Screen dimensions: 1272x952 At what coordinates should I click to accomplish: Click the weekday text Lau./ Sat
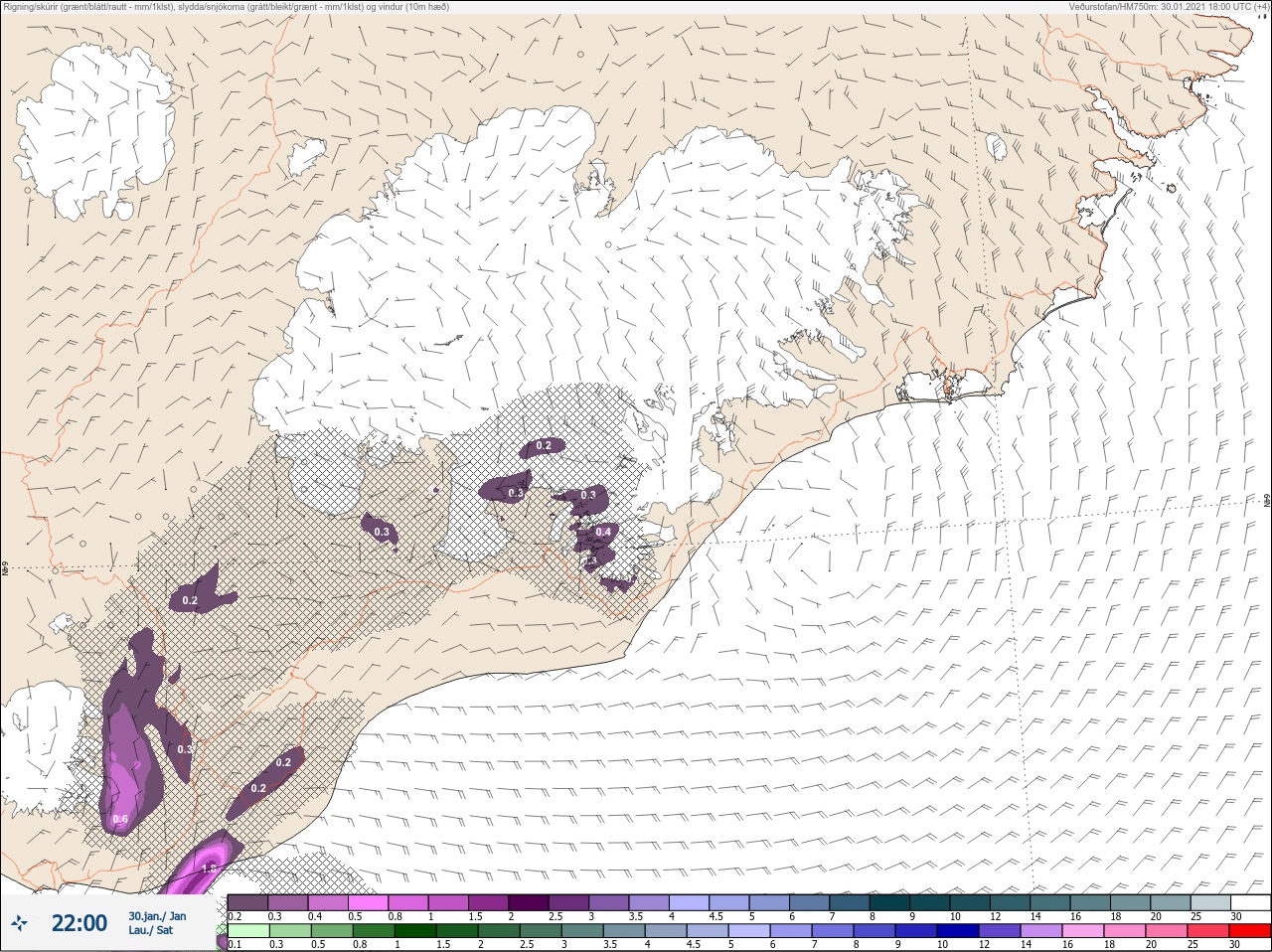pos(151,932)
